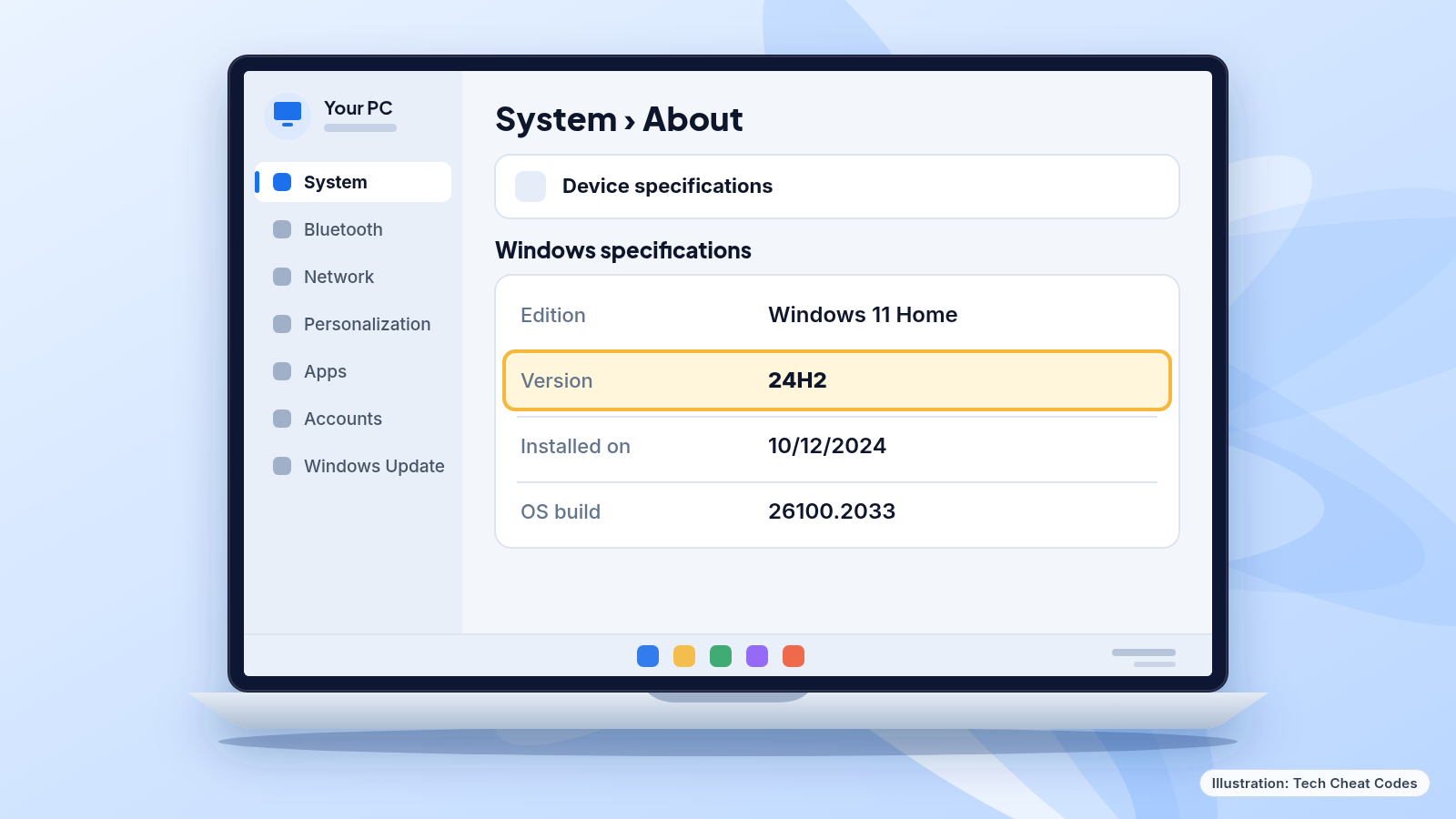Click the blue System sidebar icon
Screen dimensions: 1456x819
pos(282,182)
